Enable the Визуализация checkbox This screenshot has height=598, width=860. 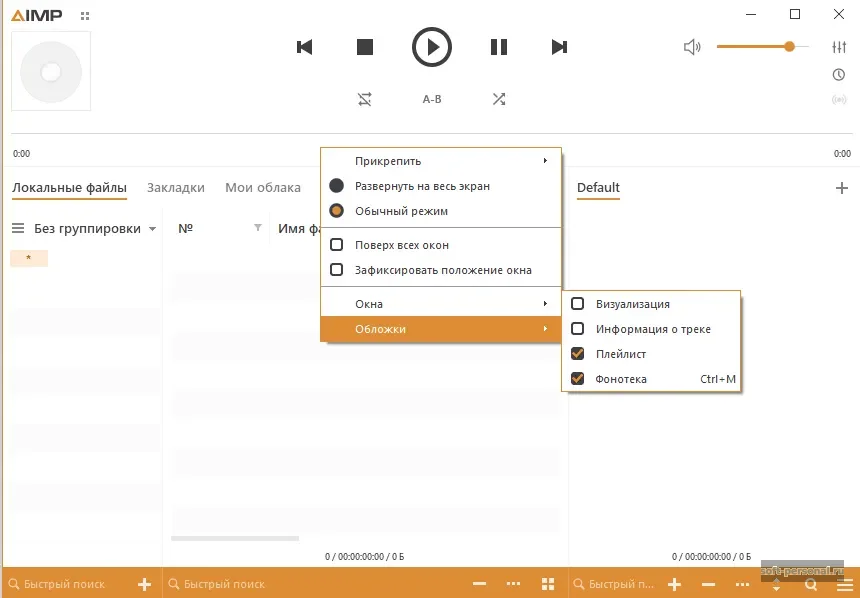[578, 304]
